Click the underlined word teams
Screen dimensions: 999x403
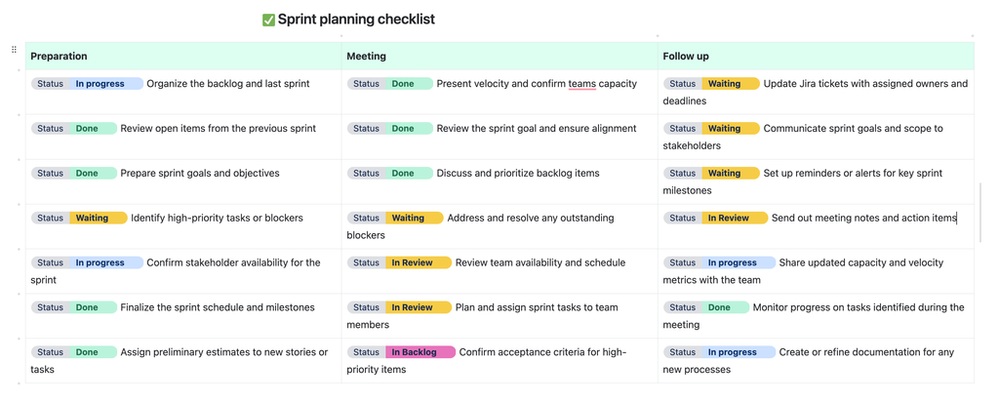pos(582,84)
